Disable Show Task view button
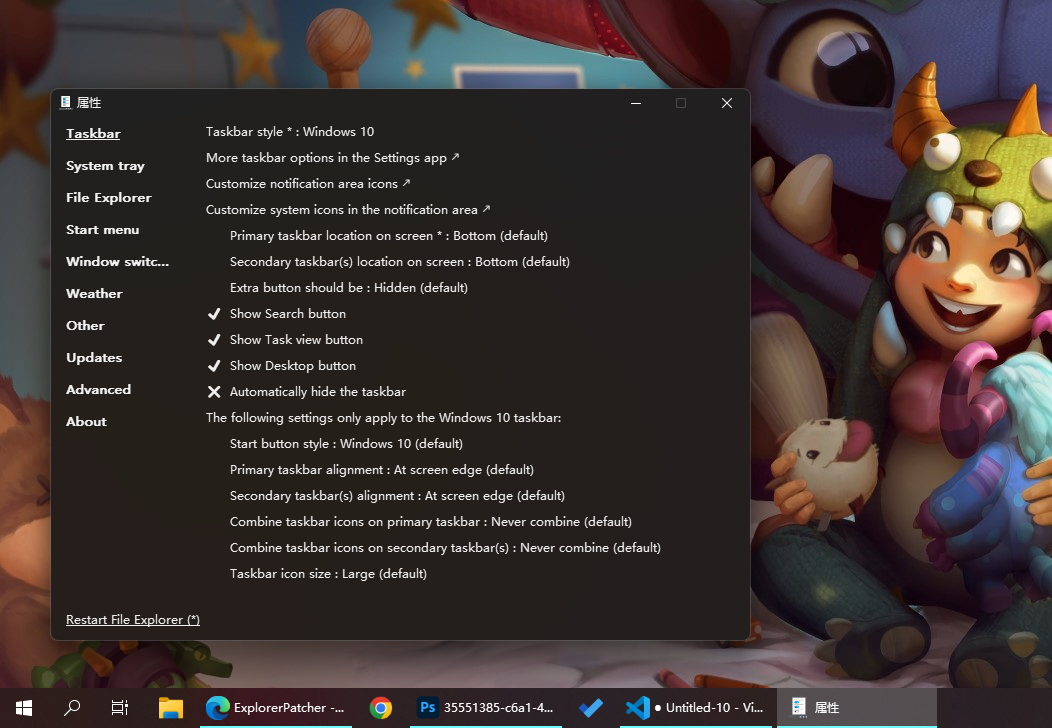 296,340
